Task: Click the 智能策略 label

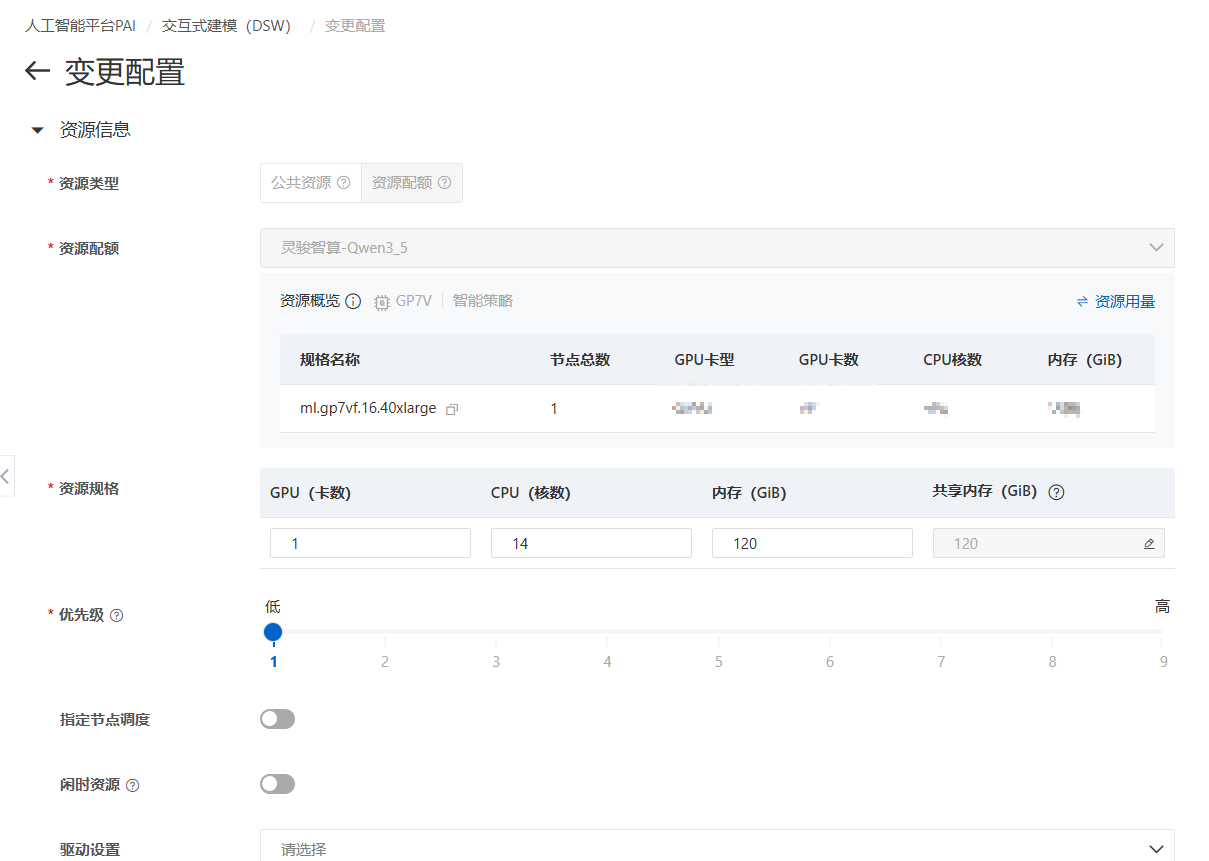Action: click(483, 301)
